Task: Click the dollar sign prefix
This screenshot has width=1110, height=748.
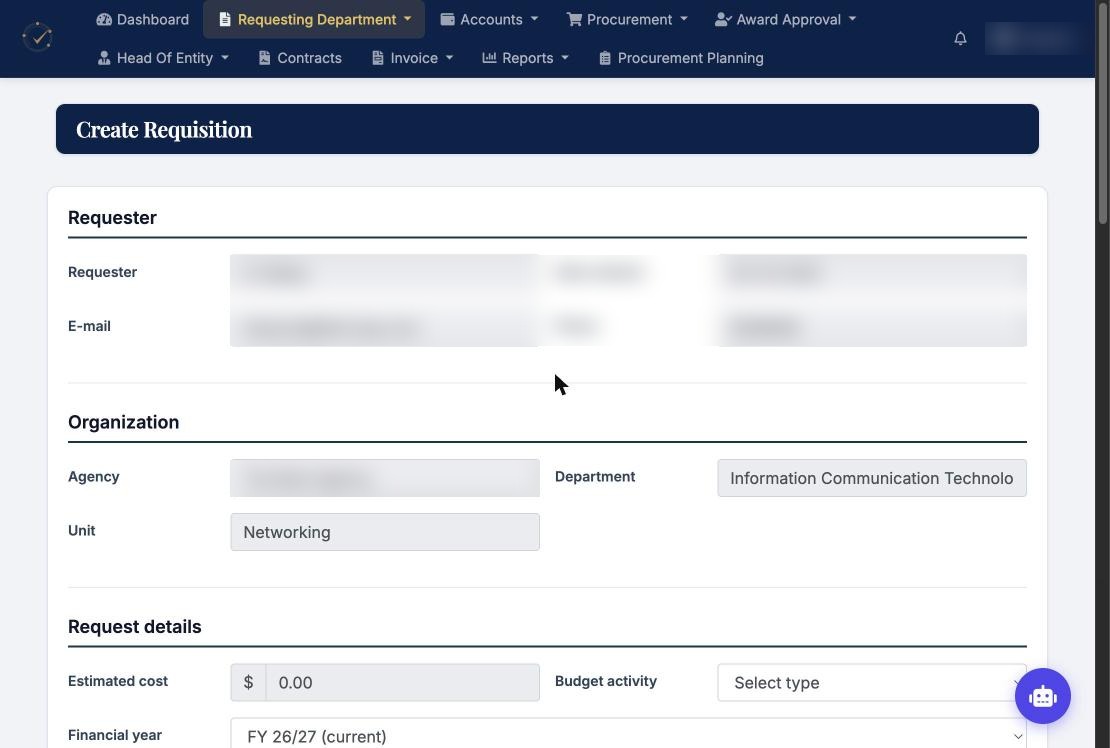Action: coord(248,682)
